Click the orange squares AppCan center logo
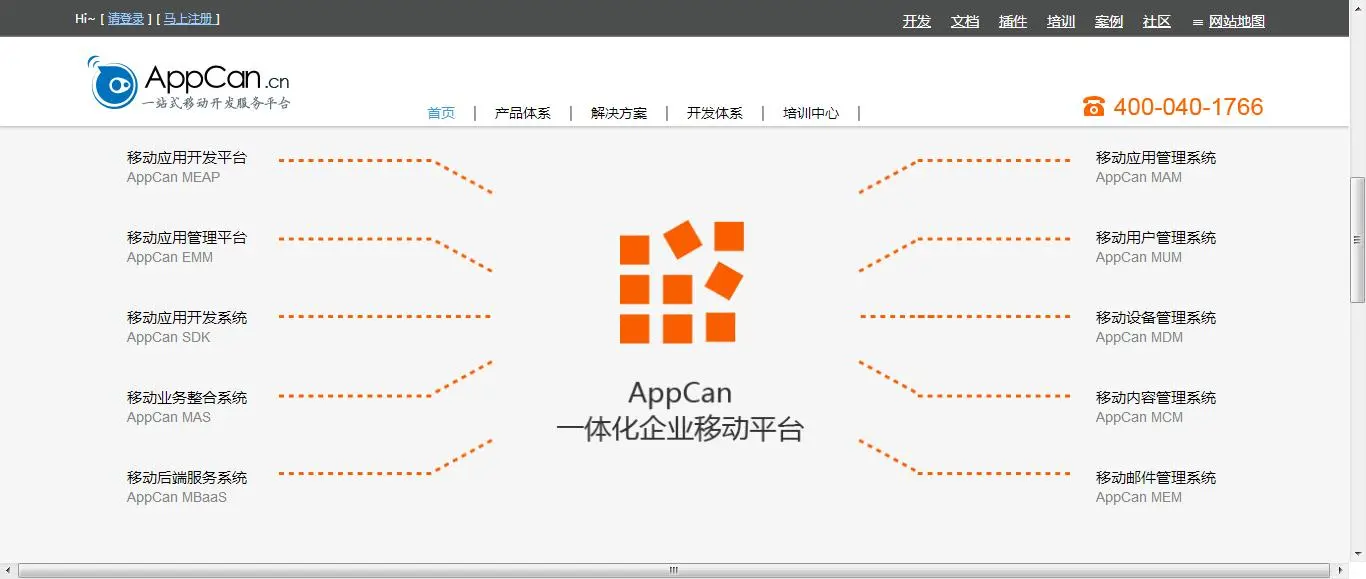Screen dimensions: 1366x579 (681, 282)
